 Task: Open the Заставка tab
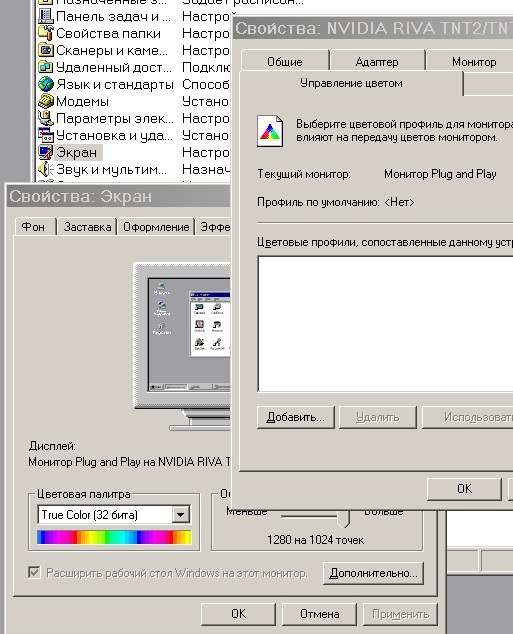pyautogui.click(x=87, y=227)
